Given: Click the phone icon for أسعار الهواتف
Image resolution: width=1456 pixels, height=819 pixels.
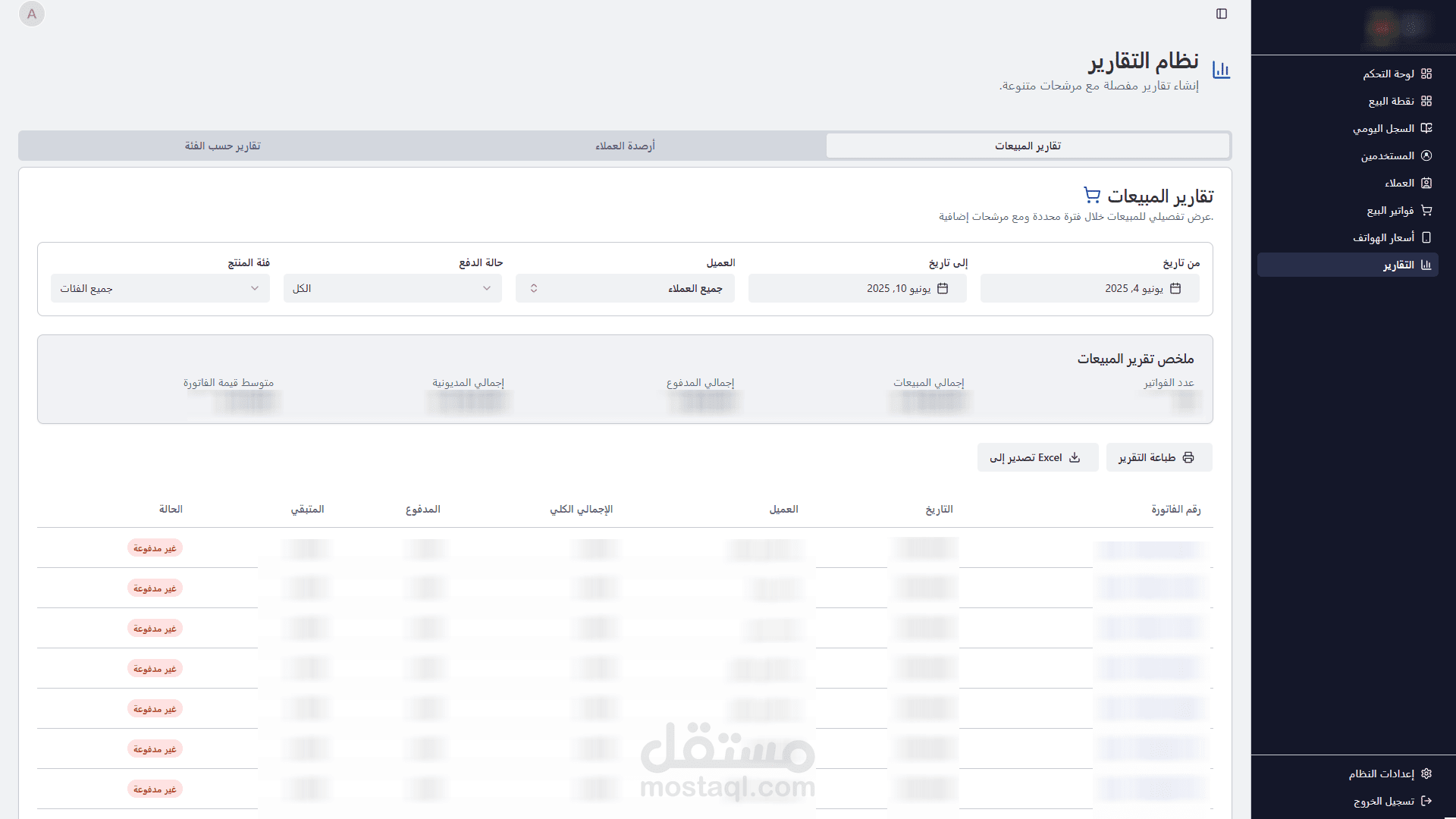Looking at the screenshot, I should [1426, 237].
